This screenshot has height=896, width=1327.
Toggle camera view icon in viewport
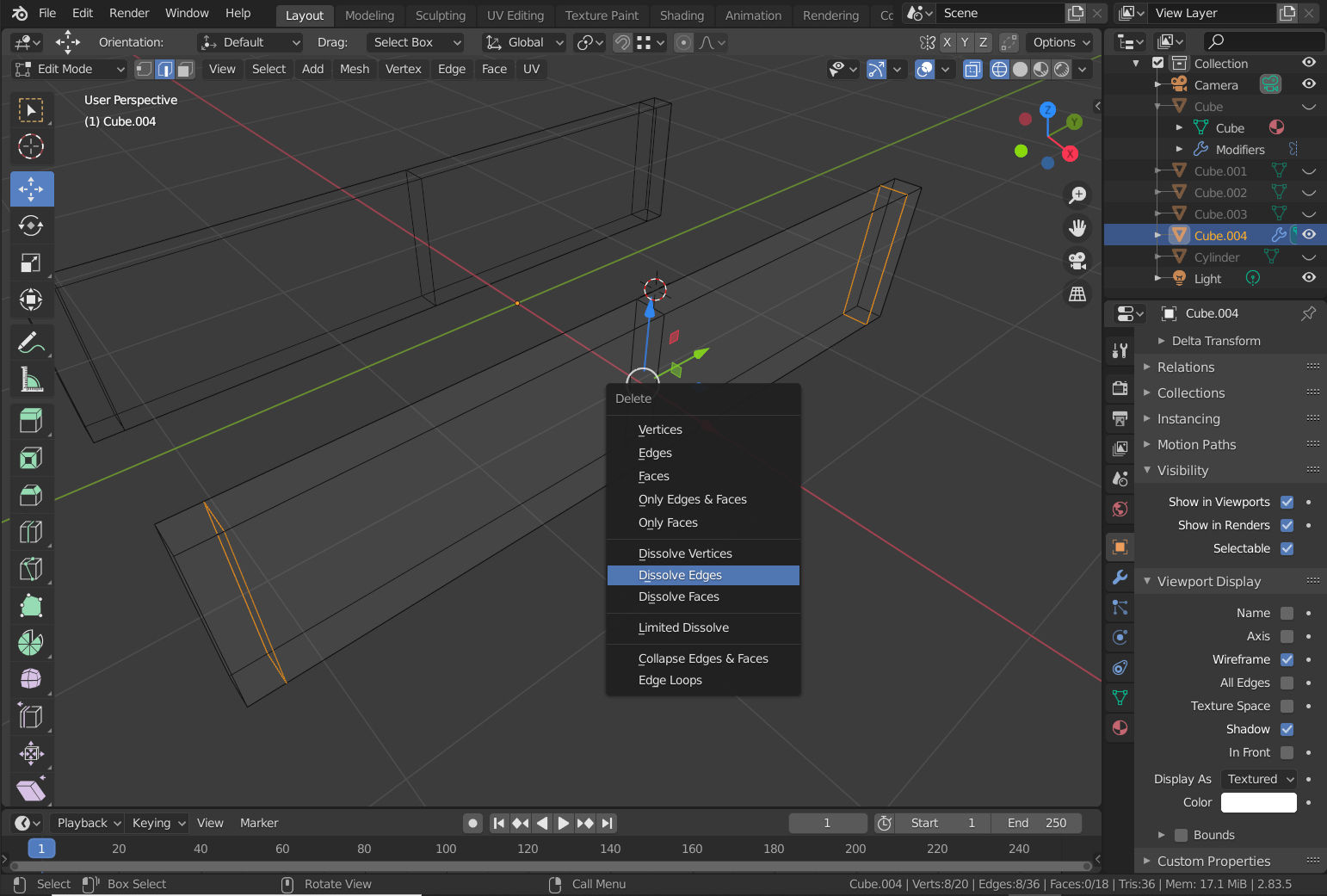[x=1077, y=261]
